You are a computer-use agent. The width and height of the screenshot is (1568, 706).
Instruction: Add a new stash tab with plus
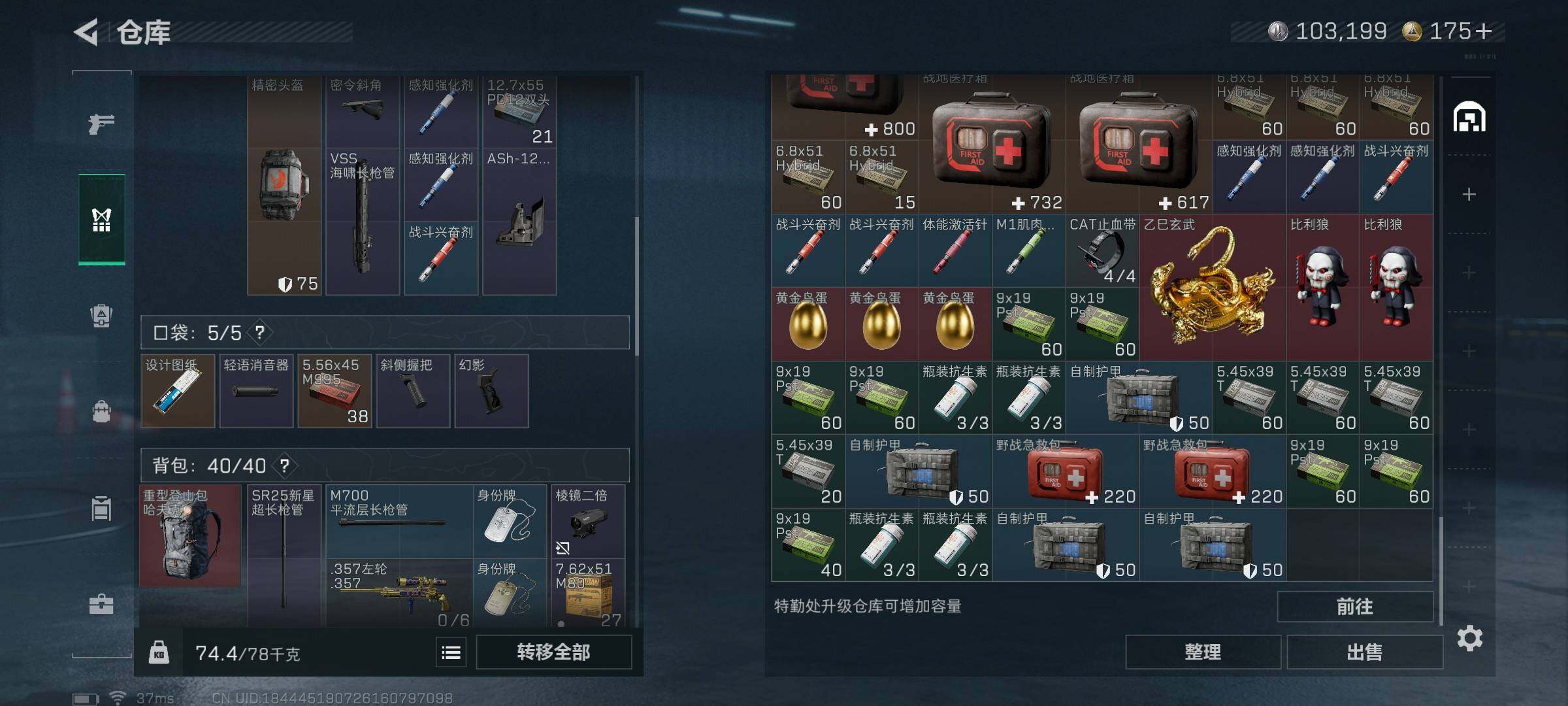point(1469,194)
